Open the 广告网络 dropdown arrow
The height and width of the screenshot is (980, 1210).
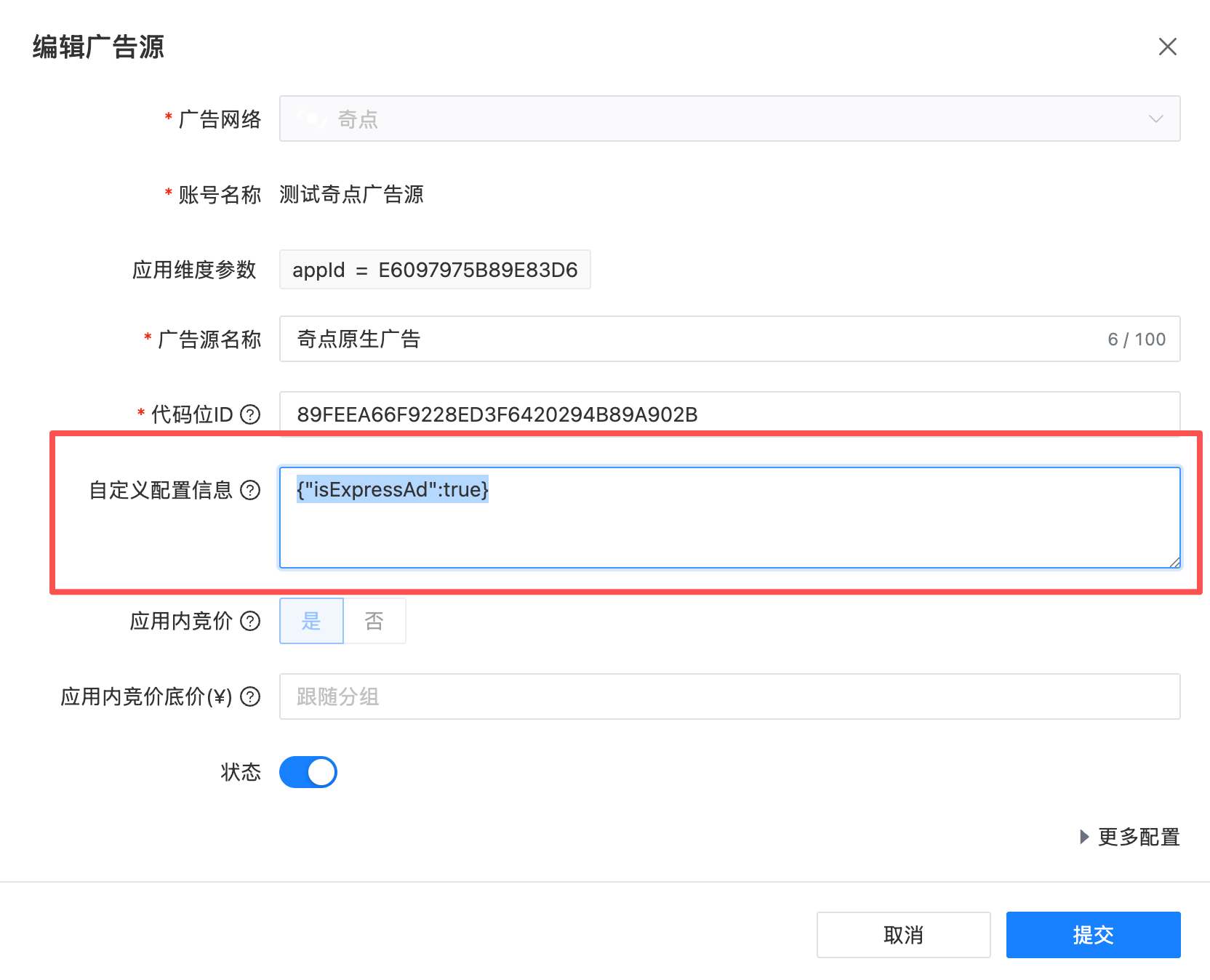tap(1155, 119)
